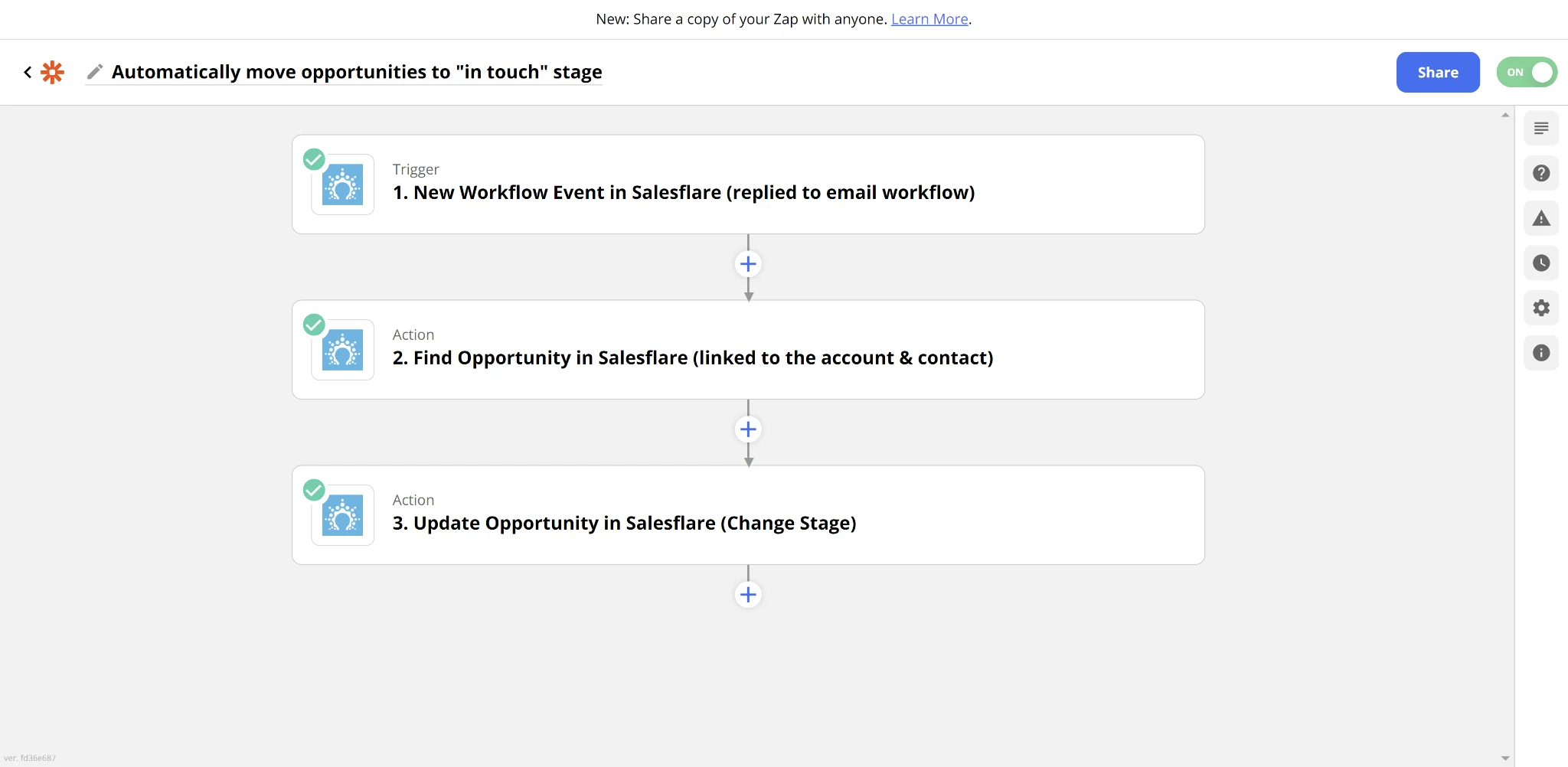
Task: Expand the Update Opportunity Change Stage step
Action: coord(748,515)
